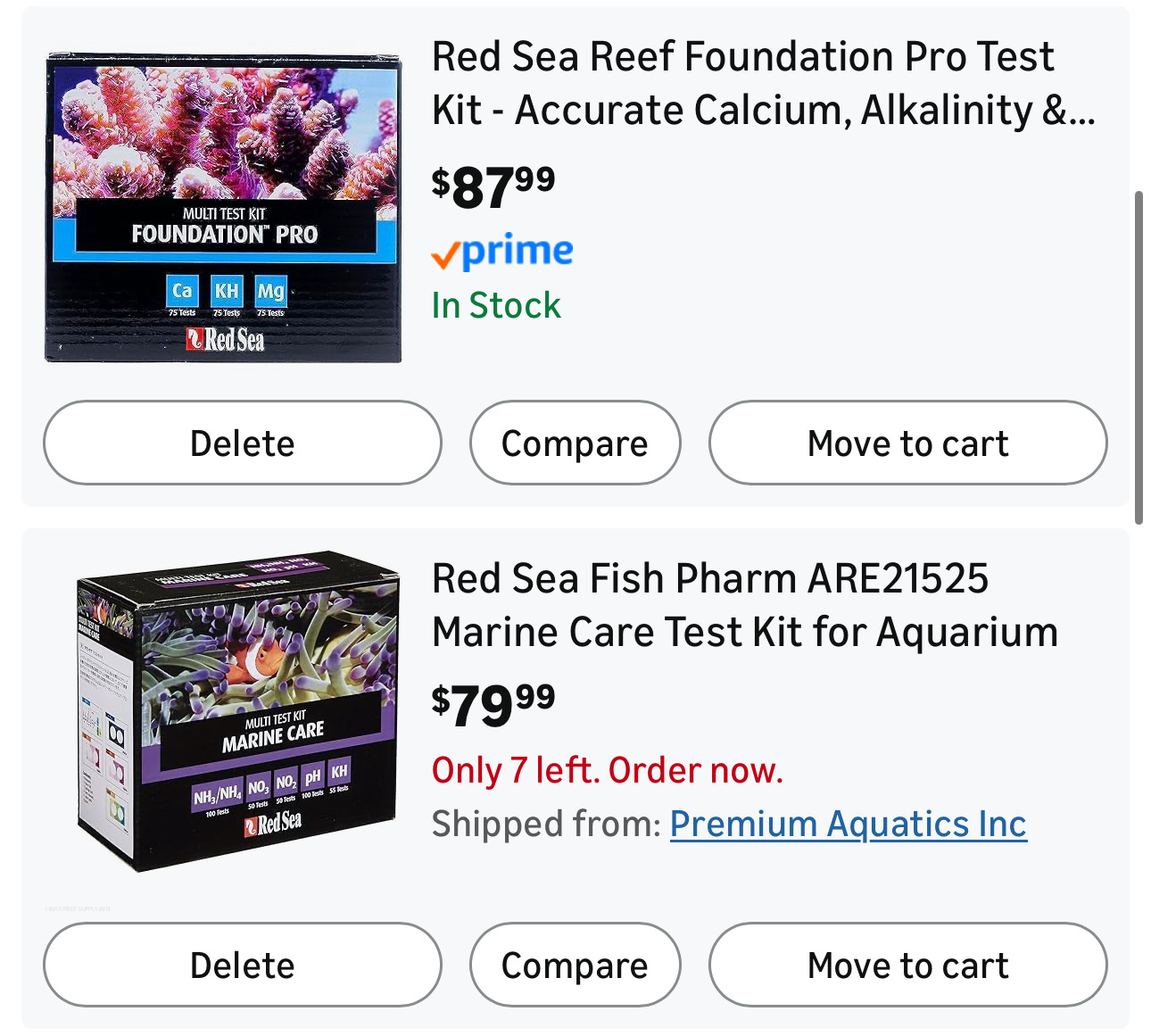Click the Shipped from label
Image resolution: width=1151 pixels, height=1036 pixels.
click(x=546, y=824)
